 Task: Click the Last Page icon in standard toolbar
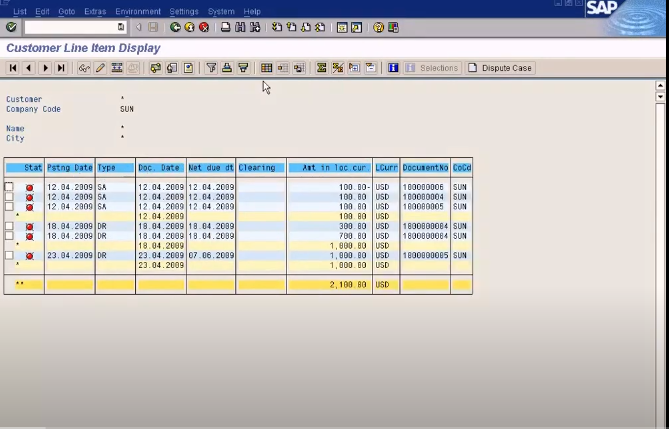[x=320, y=27]
